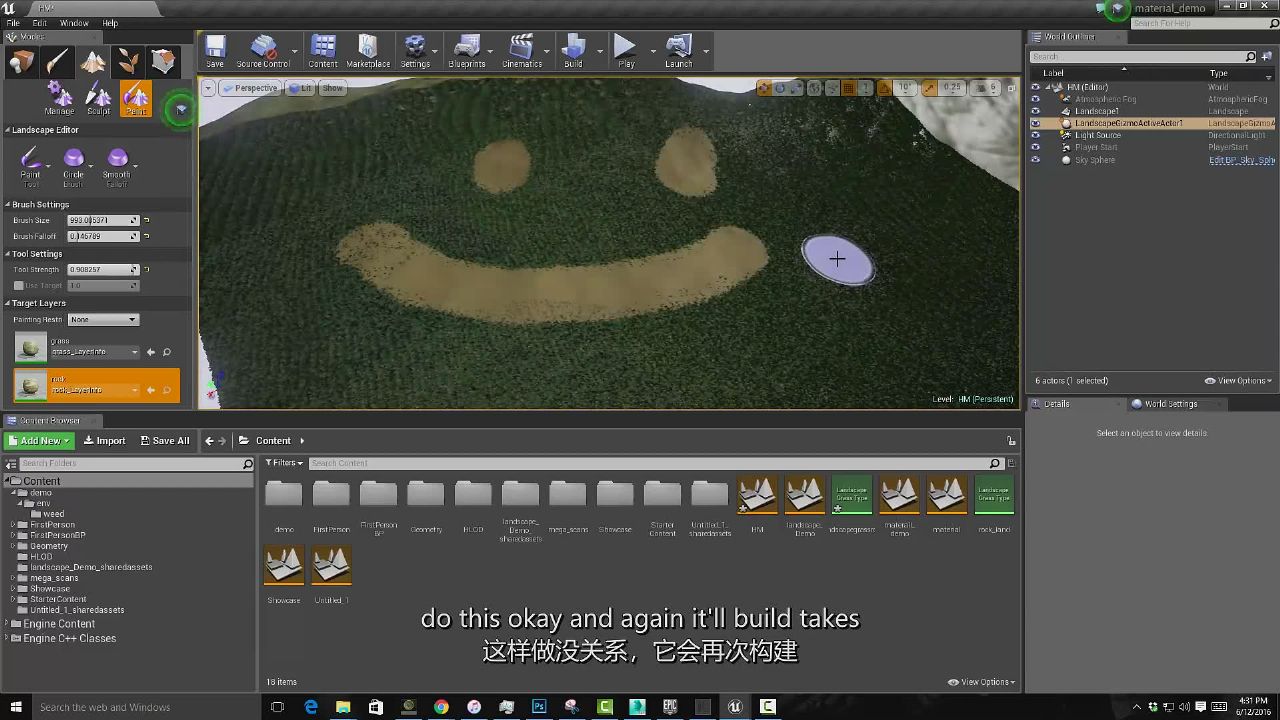Toggle visibility of Light Source actor
Image resolution: width=1280 pixels, height=720 pixels.
pyautogui.click(x=1035, y=135)
